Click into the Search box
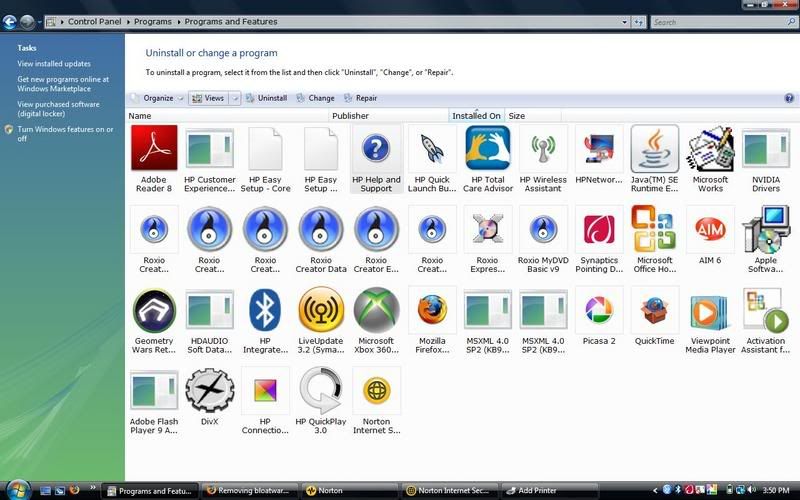The image size is (800, 500). click(x=722, y=22)
